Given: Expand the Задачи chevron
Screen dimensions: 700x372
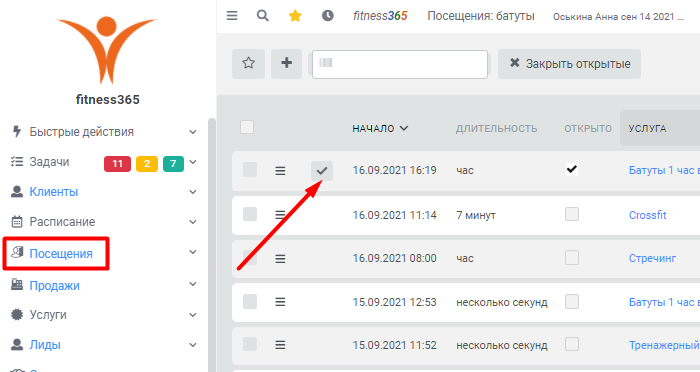Looking at the screenshot, I should tap(193, 162).
